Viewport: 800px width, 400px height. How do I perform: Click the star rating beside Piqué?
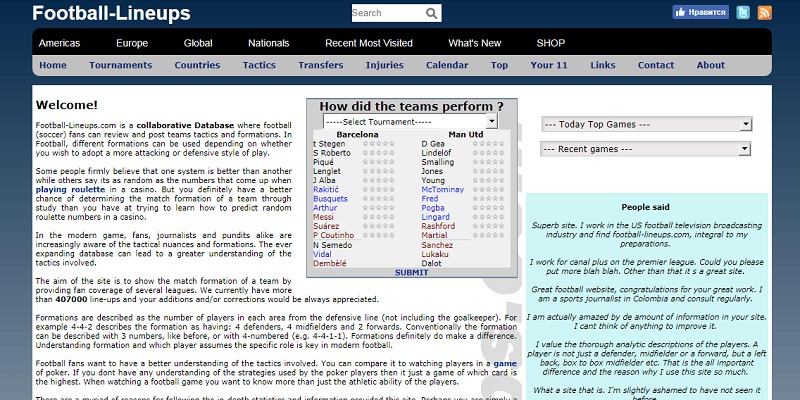[x=377, y=162]
